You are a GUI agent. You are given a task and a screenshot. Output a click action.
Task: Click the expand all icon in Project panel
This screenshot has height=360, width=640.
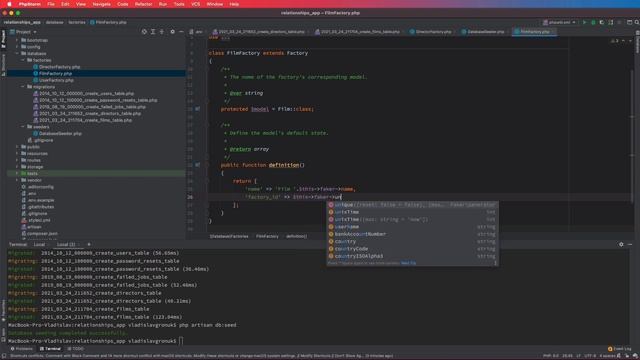click(153, 31)
